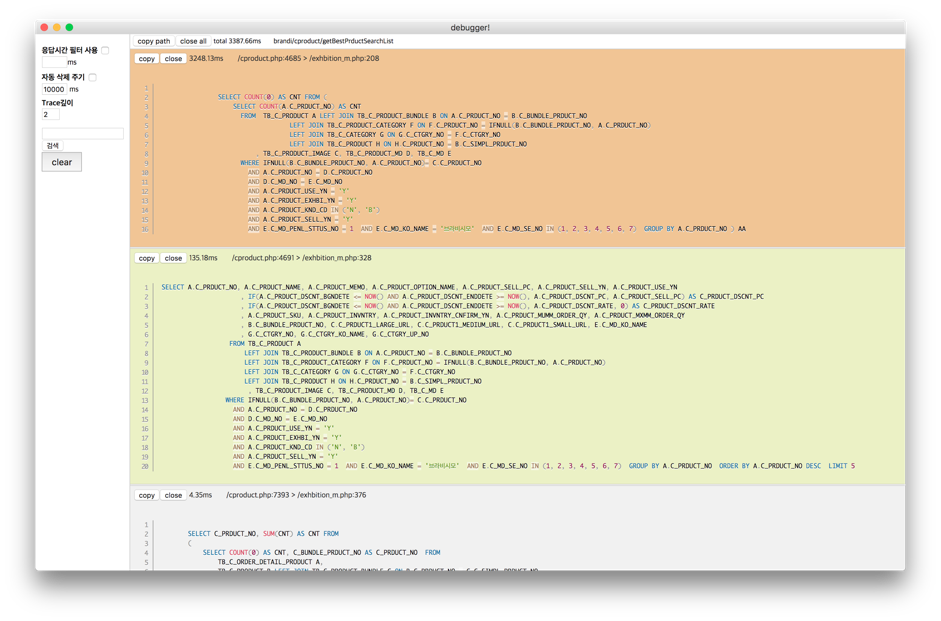Click close all in the top bar
Image resolution: width=941 pixels, height=621 pixels.
(193, 41)
